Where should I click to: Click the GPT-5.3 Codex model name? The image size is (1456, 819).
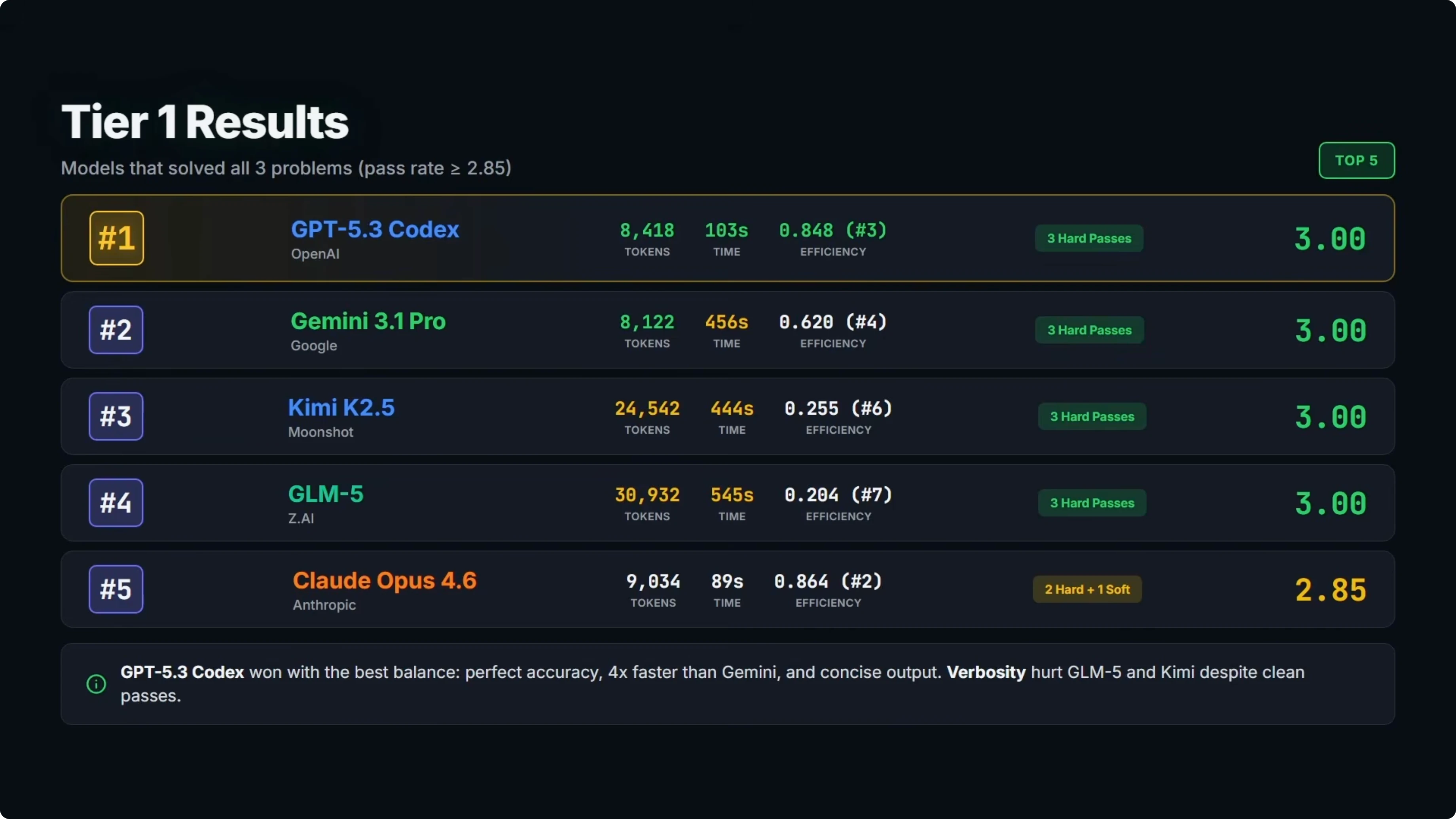(375, 229)
